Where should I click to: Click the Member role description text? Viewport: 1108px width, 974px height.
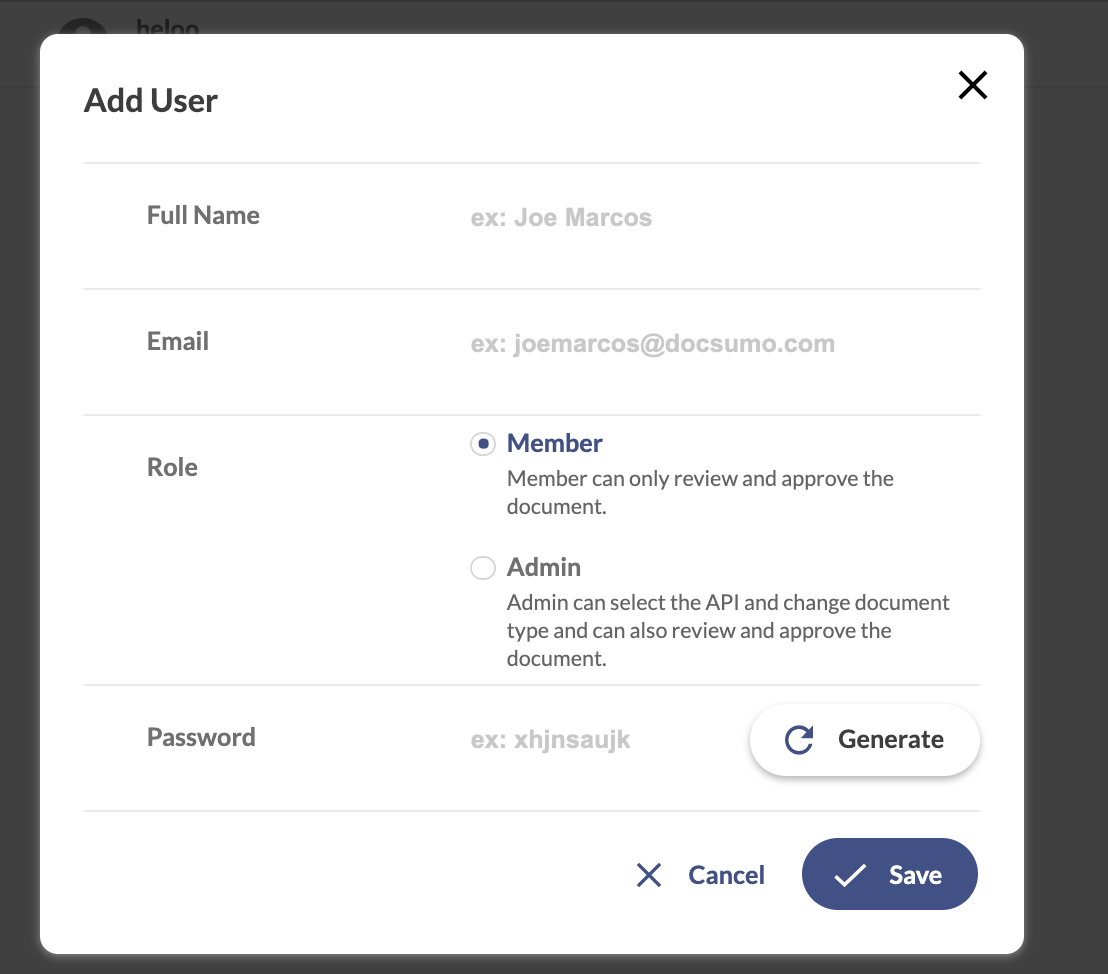click(x=700, y=493)
